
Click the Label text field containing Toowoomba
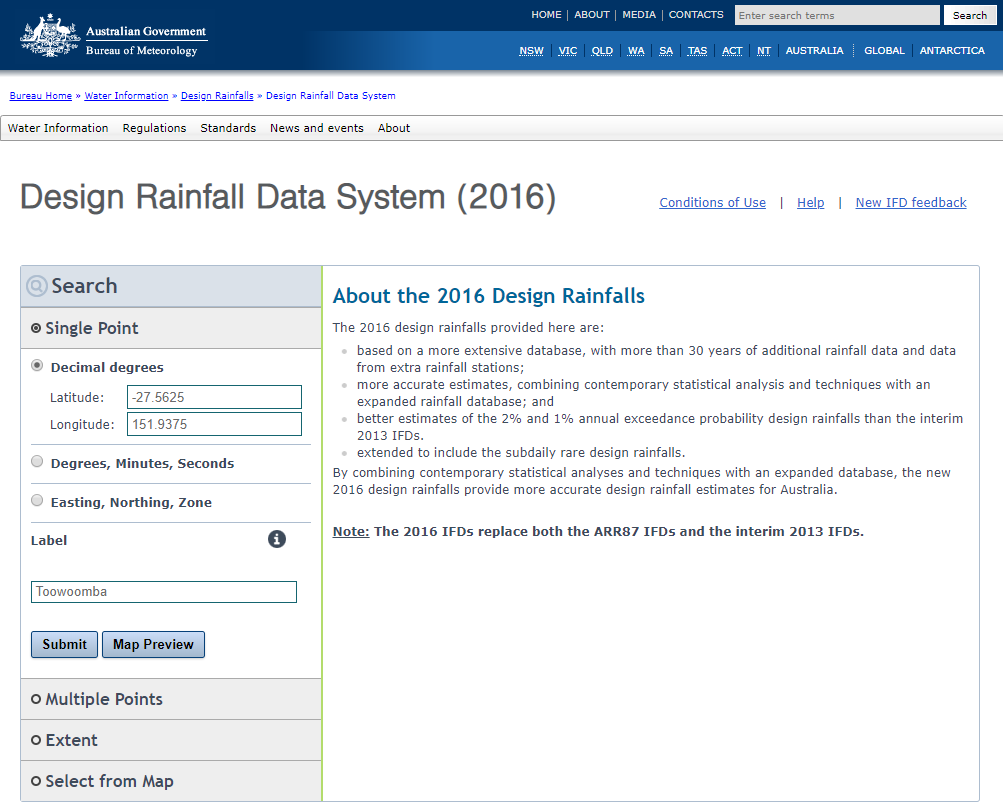pyautogui.click(x=164, y=592)
